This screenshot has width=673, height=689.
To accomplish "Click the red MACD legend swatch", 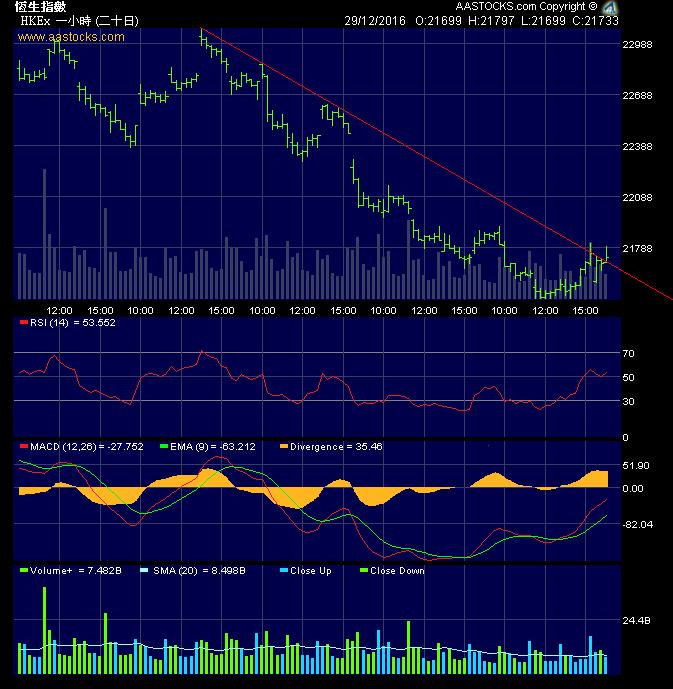I will pos(24,446).
